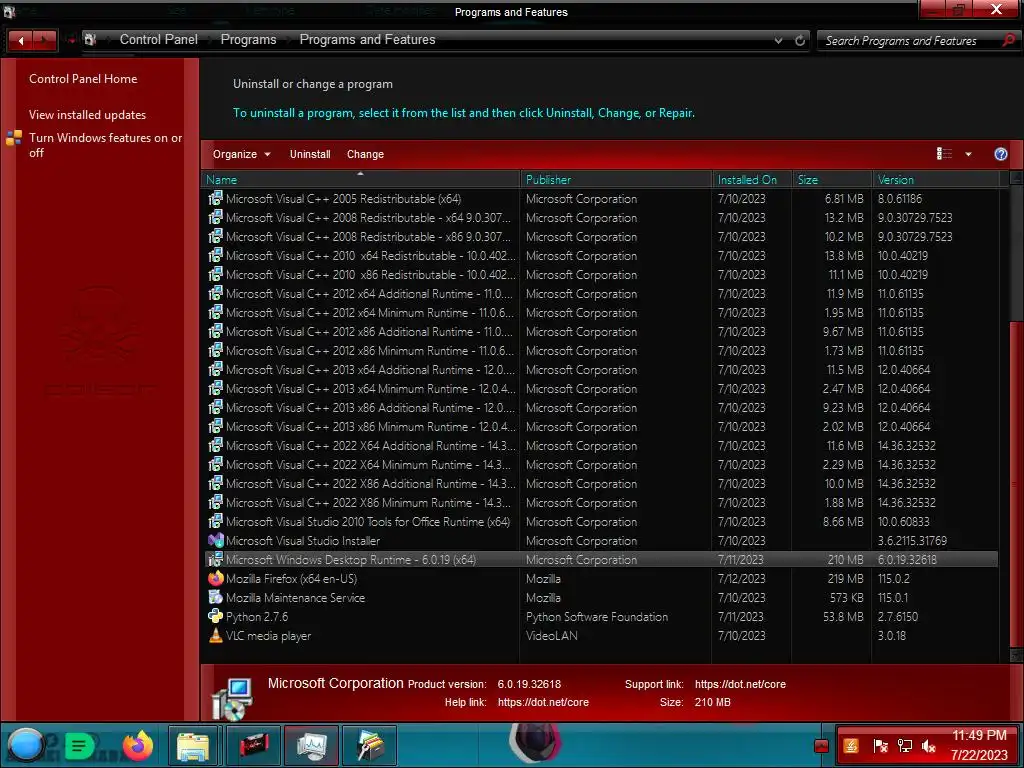Click the volume speaker tray icon
The height and width of the screenshot is (768, 1024).
coord(928,746)
